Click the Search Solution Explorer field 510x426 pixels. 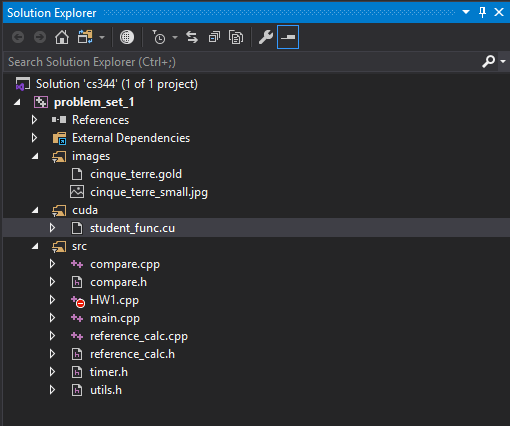(242, 62)
